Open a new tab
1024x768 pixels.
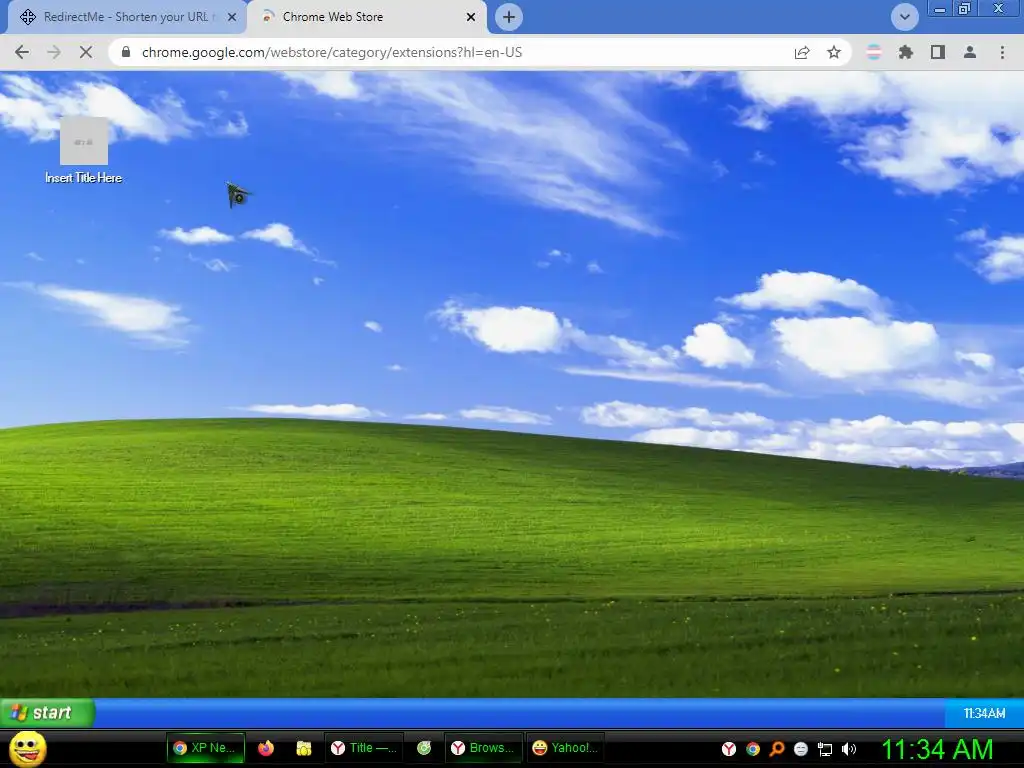click(509, 17)
